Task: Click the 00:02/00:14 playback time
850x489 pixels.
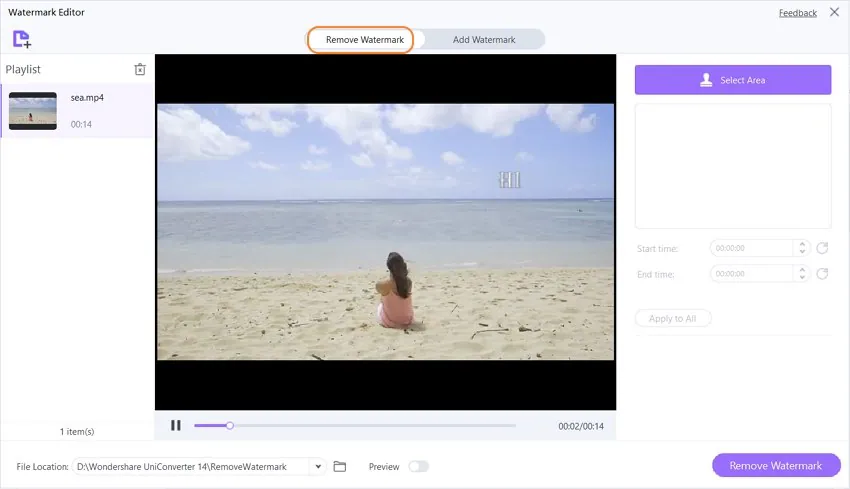Action: pyautogui.click(x=581, y=426)
